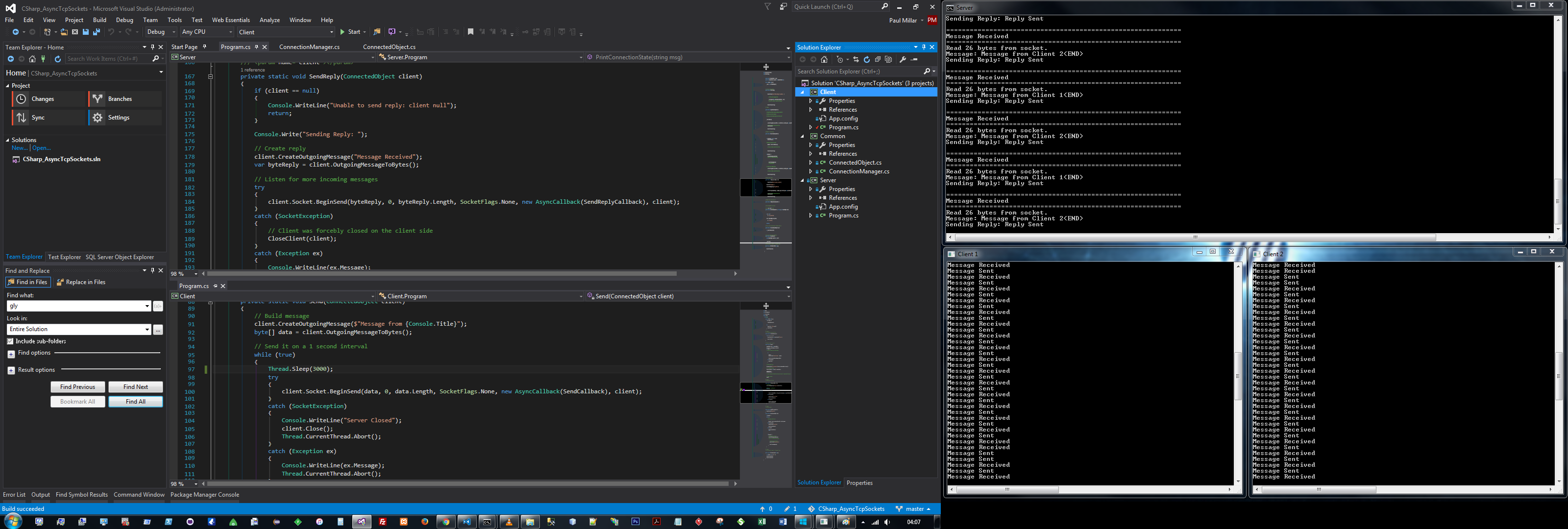Open the Build menu
This screenshot has height=529, width=1568.
click(99, 20)
